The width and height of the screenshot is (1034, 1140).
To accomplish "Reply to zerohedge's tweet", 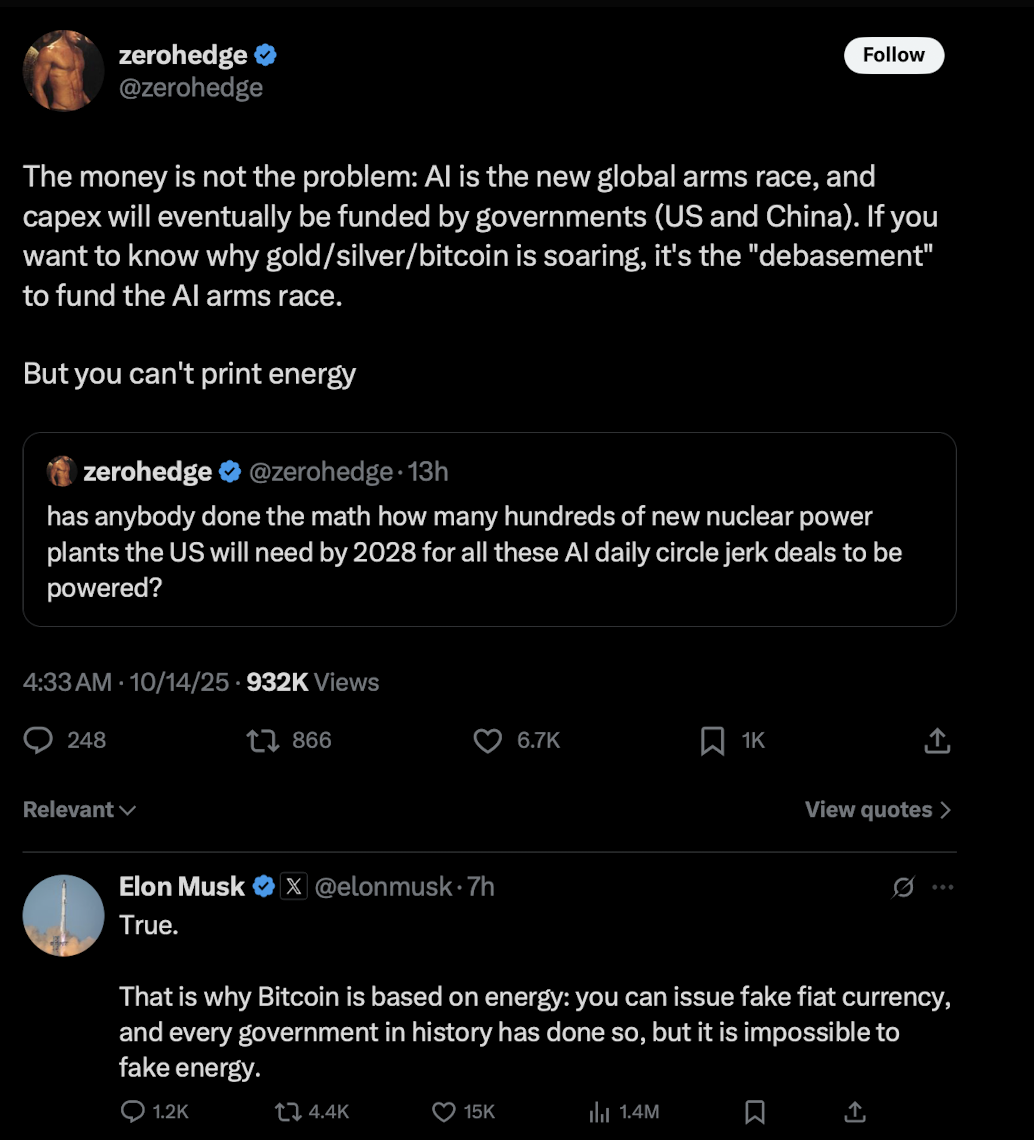I will click(38, 740).
